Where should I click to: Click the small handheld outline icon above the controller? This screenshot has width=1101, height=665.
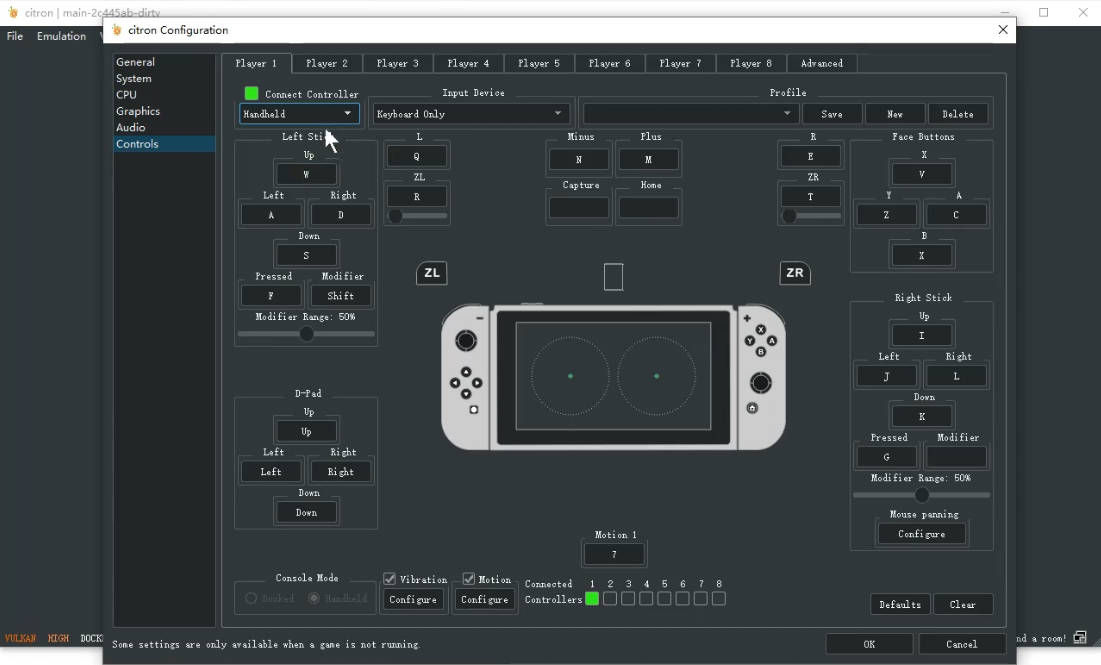pyautogui.click(x=613, y=277)
